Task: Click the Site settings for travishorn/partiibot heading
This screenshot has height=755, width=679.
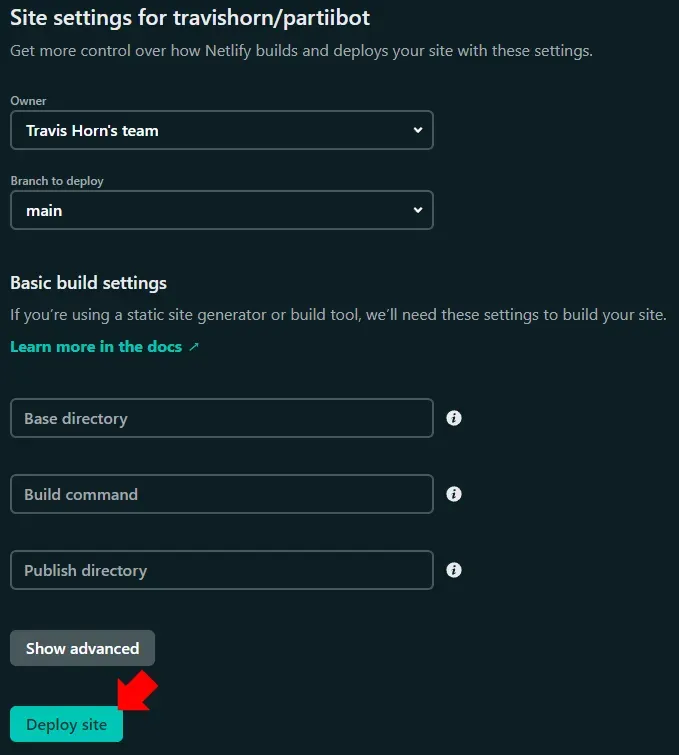Action: point(190,19)
